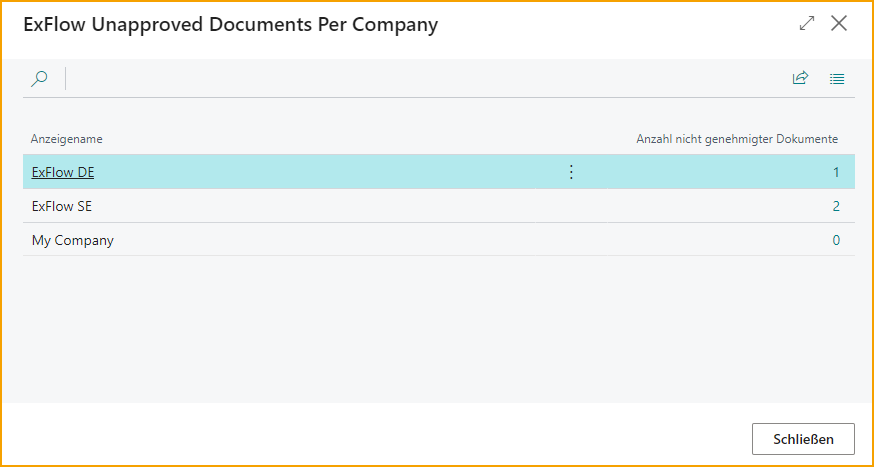This screenshot has width=874, height=467.
Task: Toggle the list view layout icon
Action: pos(837,79)
